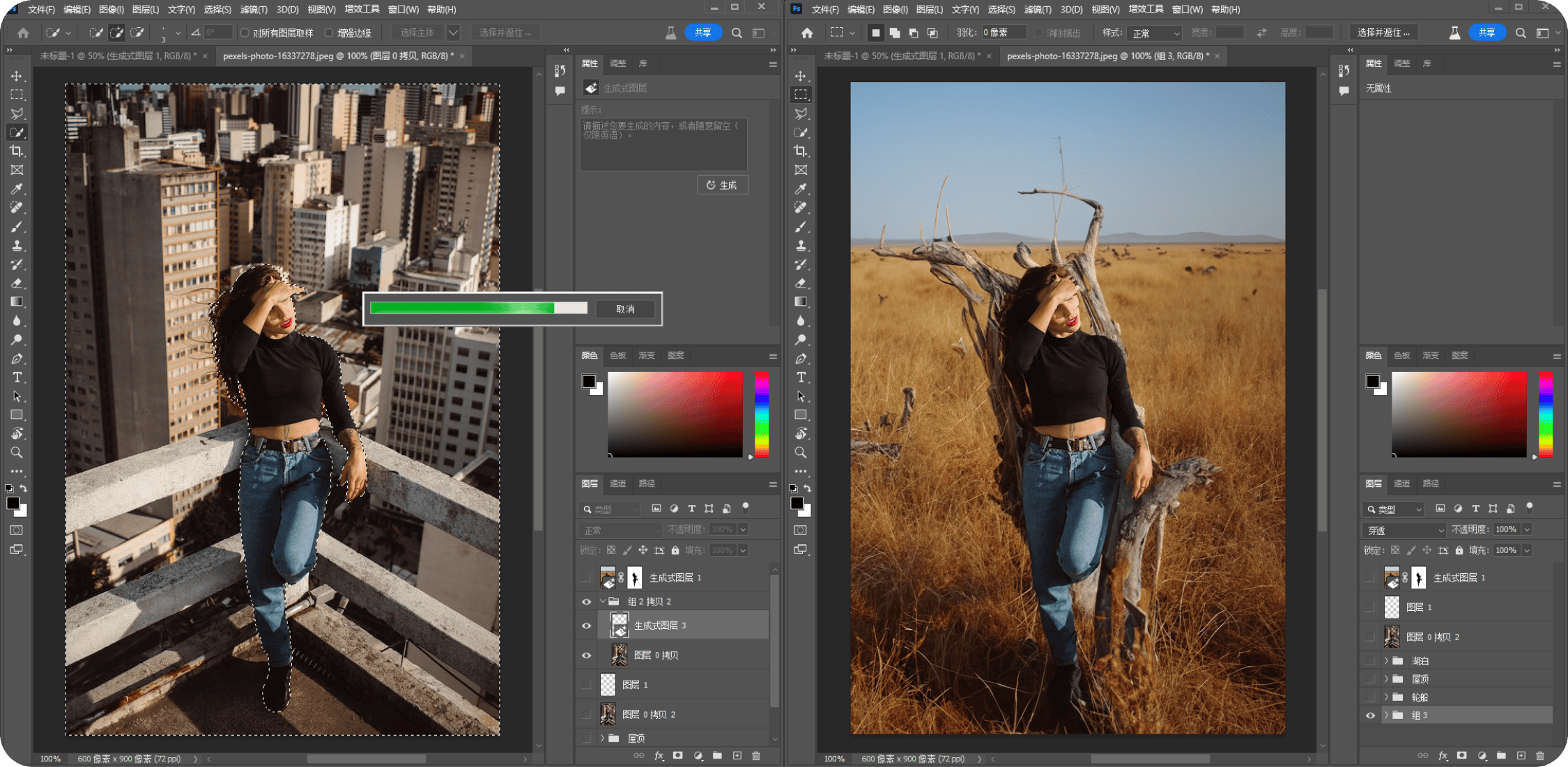Viewport: 1568px width, 767px height.
Task: Open 不透明度 dropdown in right window
Action: click(1527, 529)
